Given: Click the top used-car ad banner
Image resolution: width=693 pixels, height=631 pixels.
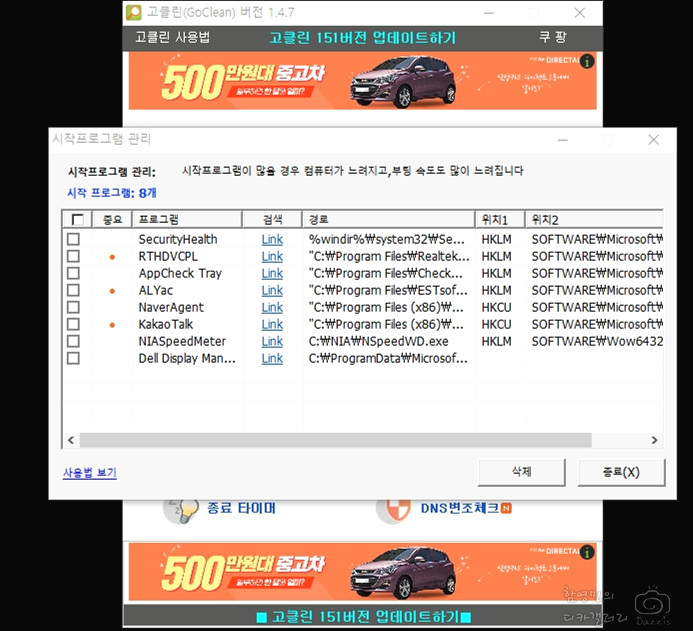Looking at the screenshot, I should [362, 80].
